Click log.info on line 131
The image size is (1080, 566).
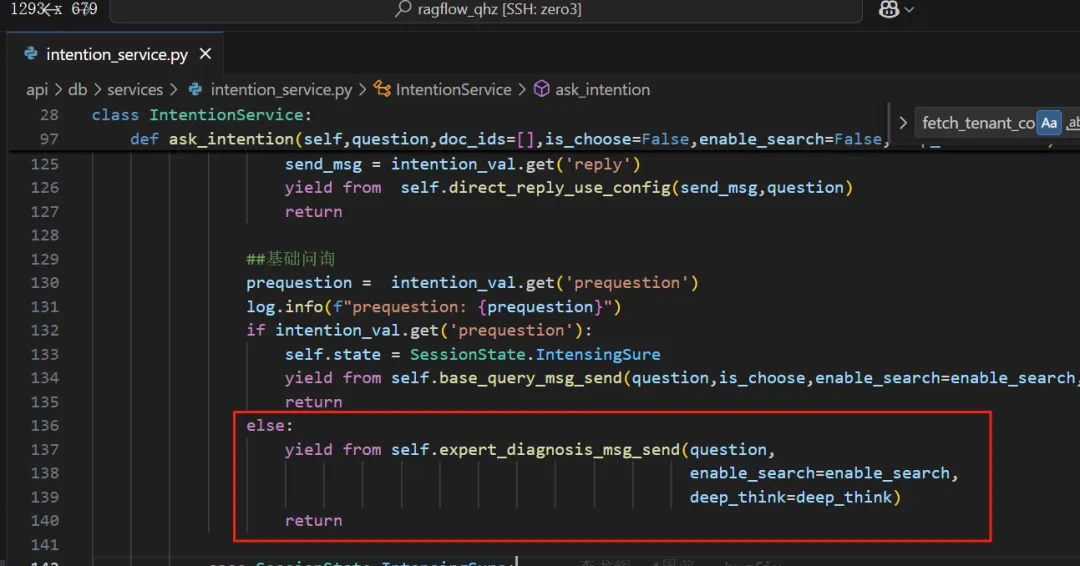[x=284, y=306]
